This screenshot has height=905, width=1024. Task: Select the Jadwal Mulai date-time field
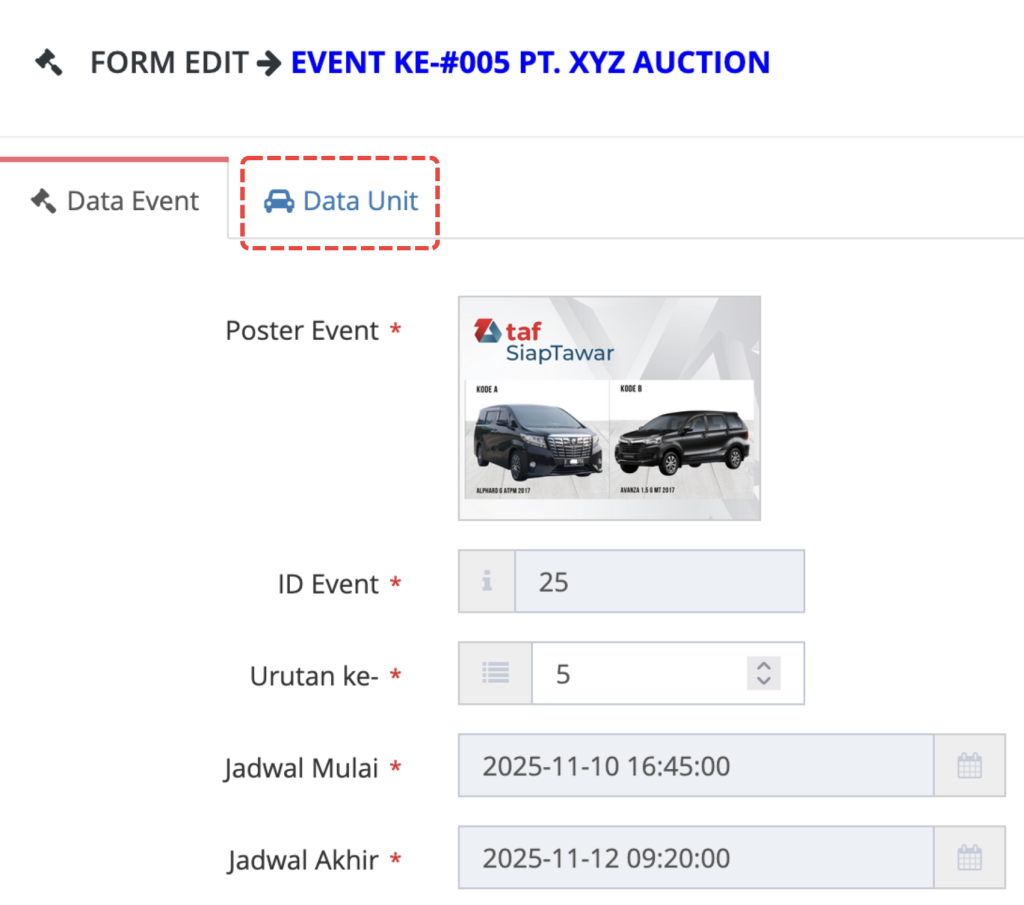tap(695, 766)
